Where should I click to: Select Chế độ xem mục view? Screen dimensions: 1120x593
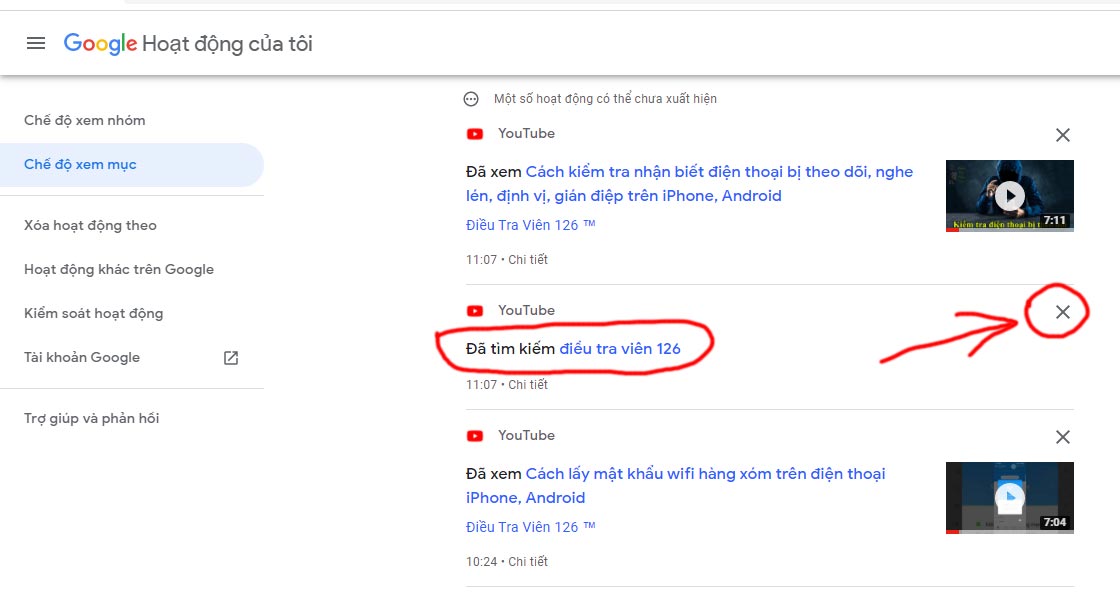pyautogui.click(x=131, y=164)
